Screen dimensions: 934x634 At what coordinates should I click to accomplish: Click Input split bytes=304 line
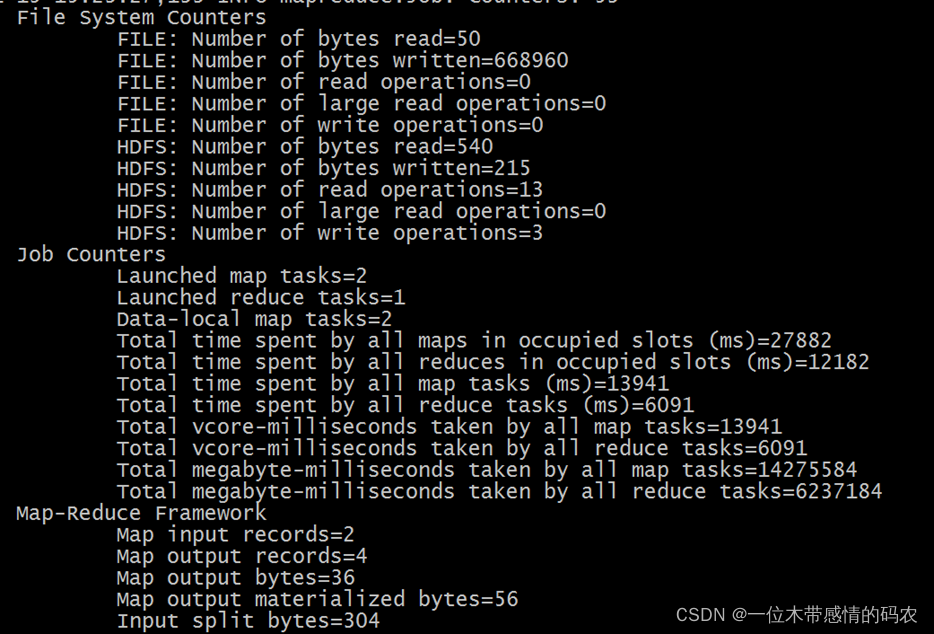[248, 621]
